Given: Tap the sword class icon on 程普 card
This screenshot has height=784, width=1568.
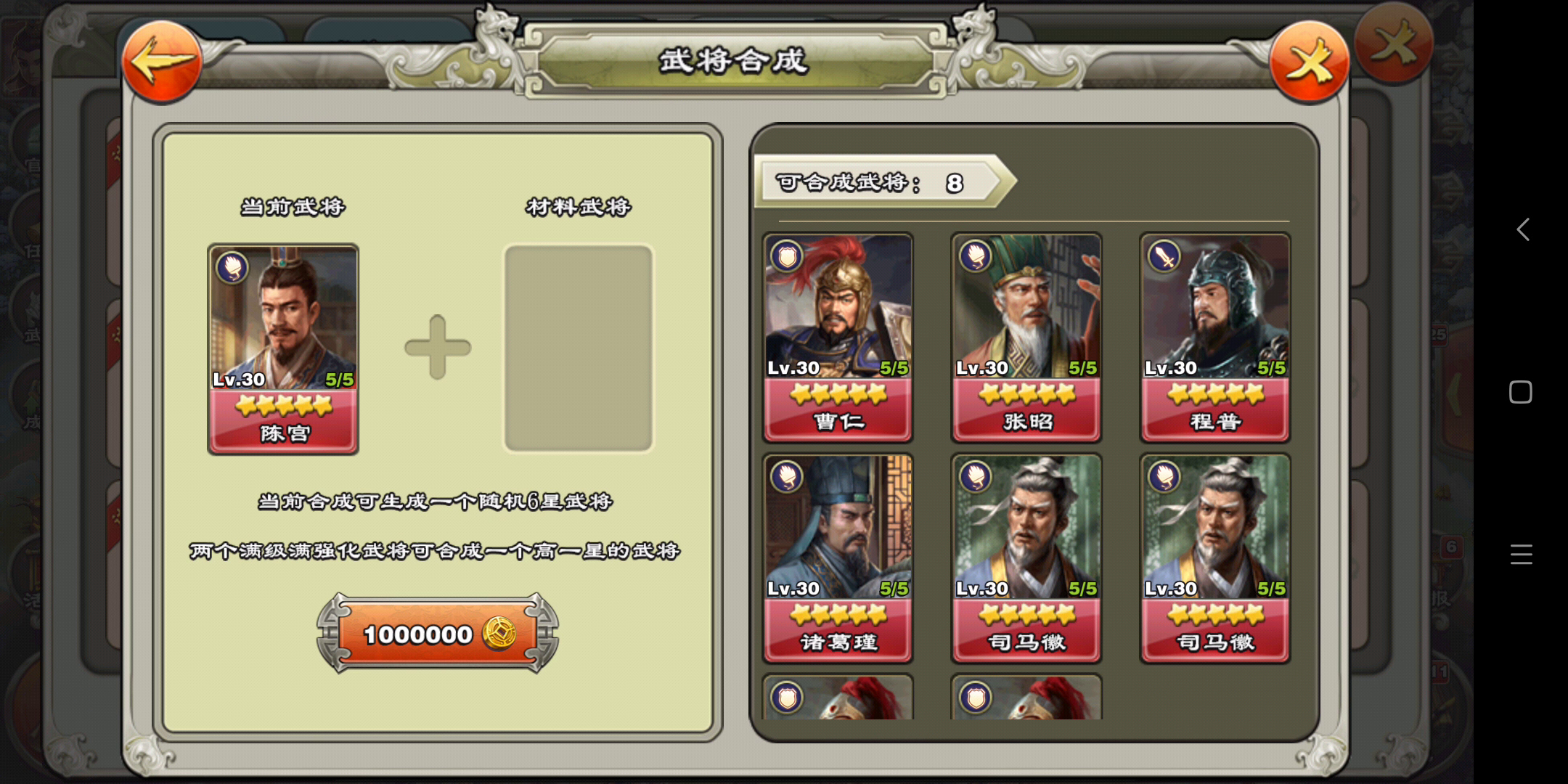Looking at the screenshot, I should click(1164, 256).
